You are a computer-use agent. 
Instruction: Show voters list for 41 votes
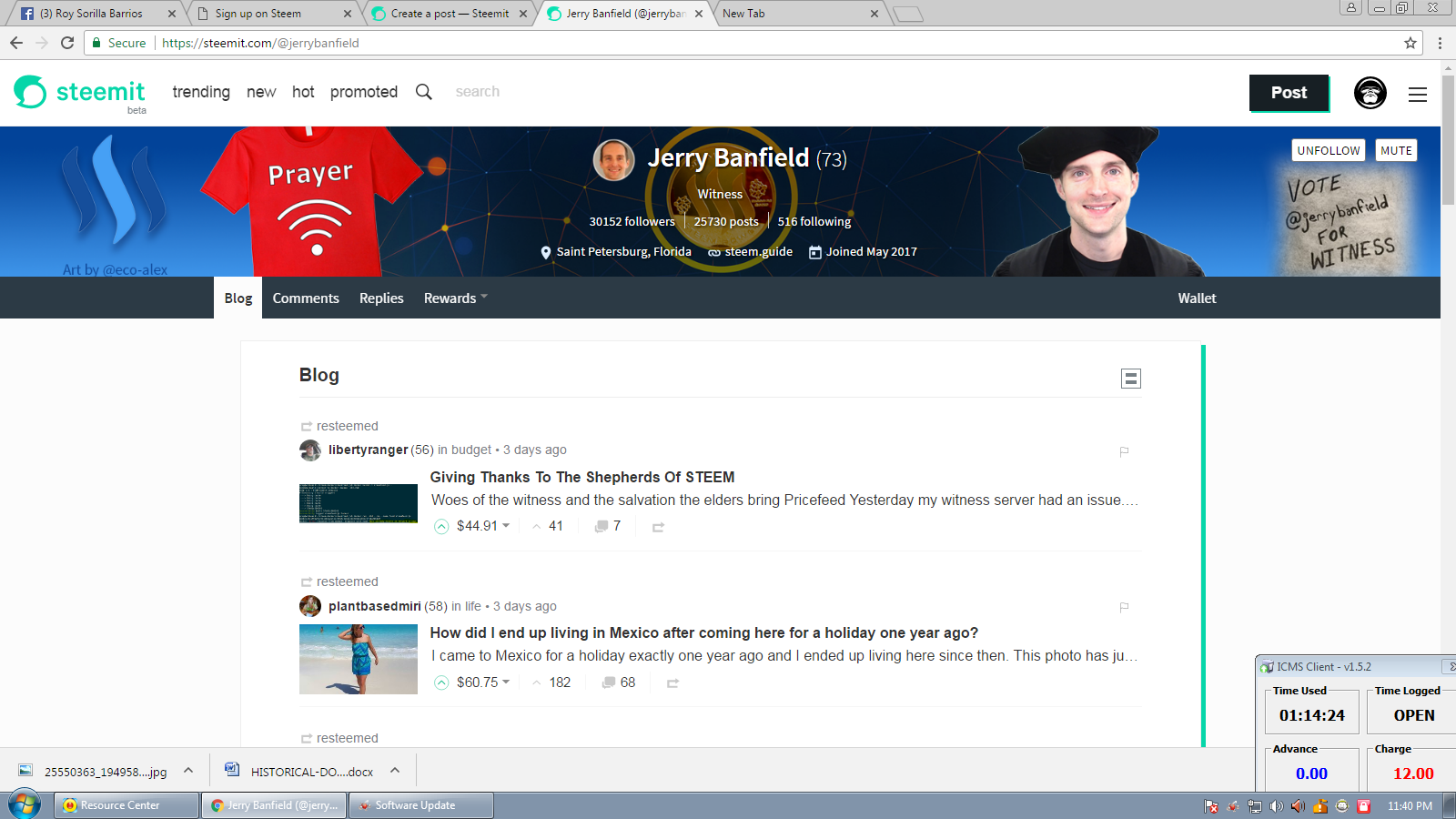tap(548, 526)
